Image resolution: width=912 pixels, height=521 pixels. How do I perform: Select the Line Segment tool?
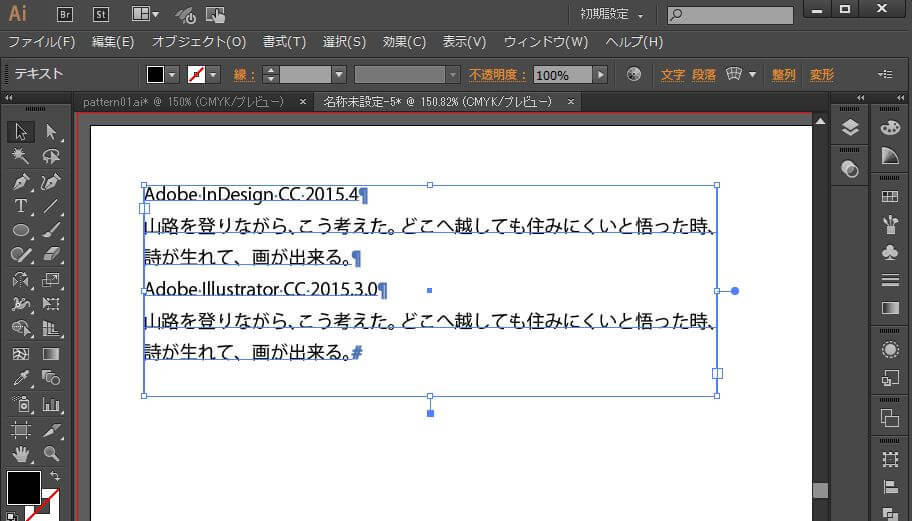[x=51, y=206]
